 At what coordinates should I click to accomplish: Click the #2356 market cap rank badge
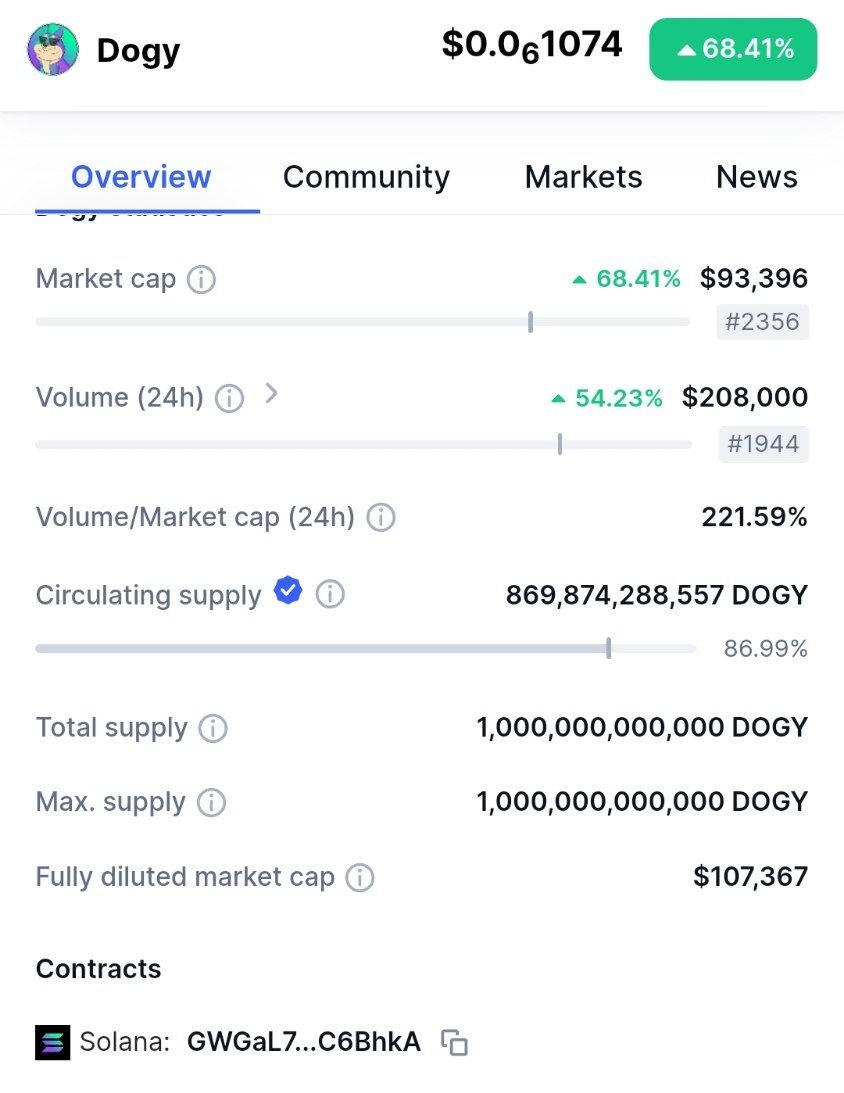(762, 322)
